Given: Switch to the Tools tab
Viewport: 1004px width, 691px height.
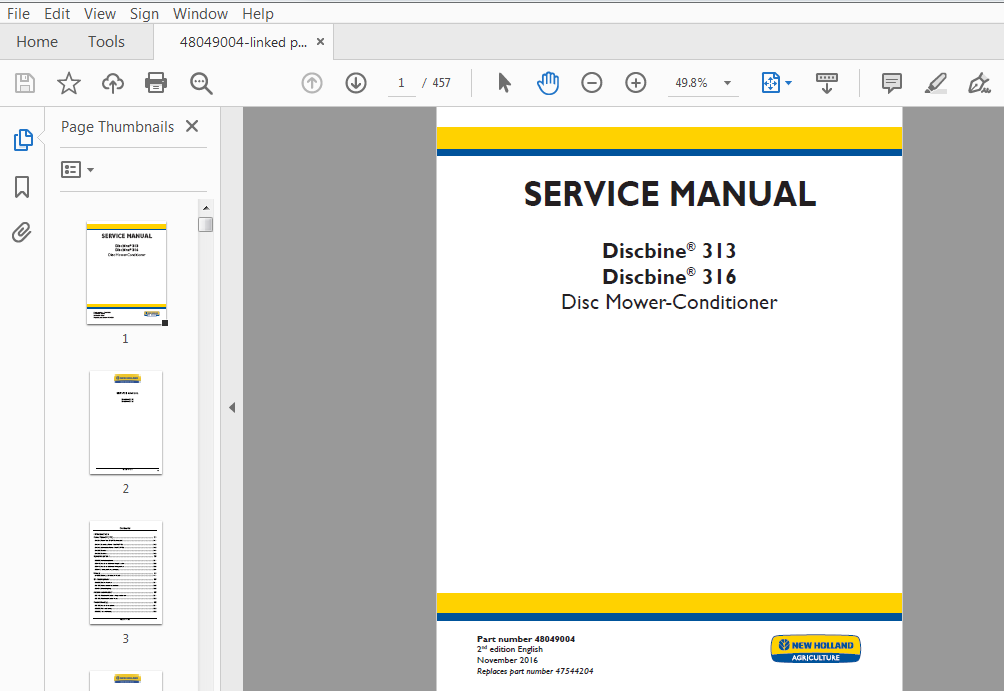Looking at the screenshot, I should click(x=106, y=42).
